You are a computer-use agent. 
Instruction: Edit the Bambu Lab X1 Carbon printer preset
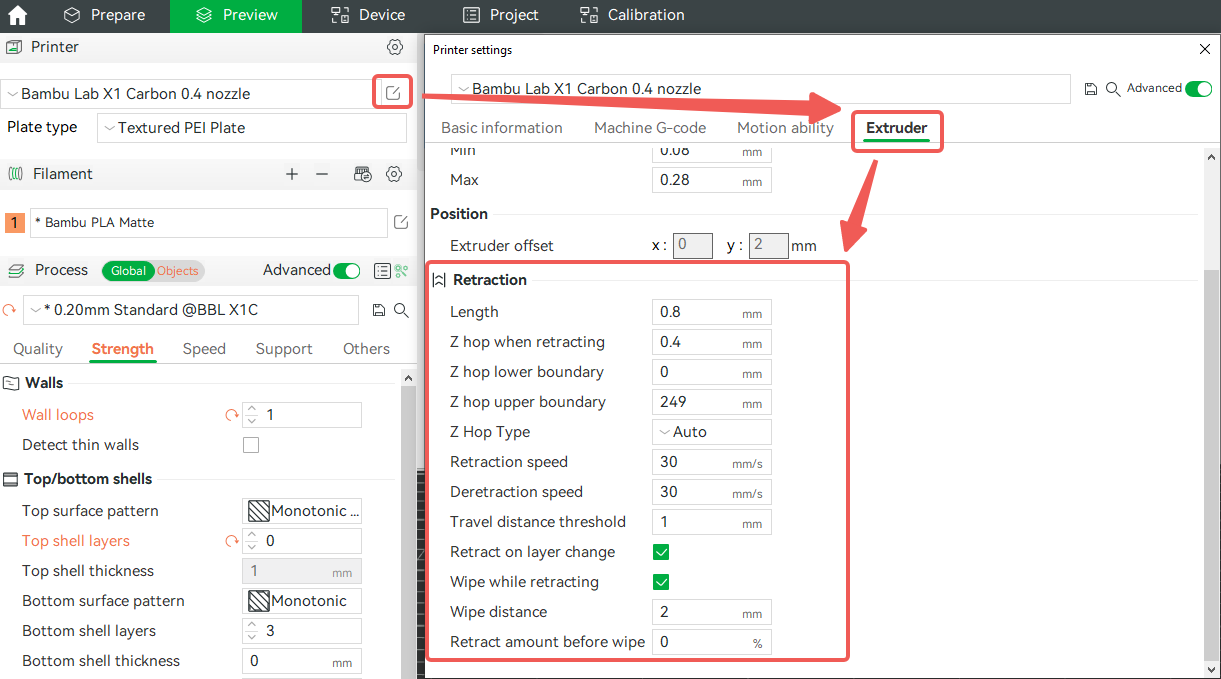click(393, 93)
